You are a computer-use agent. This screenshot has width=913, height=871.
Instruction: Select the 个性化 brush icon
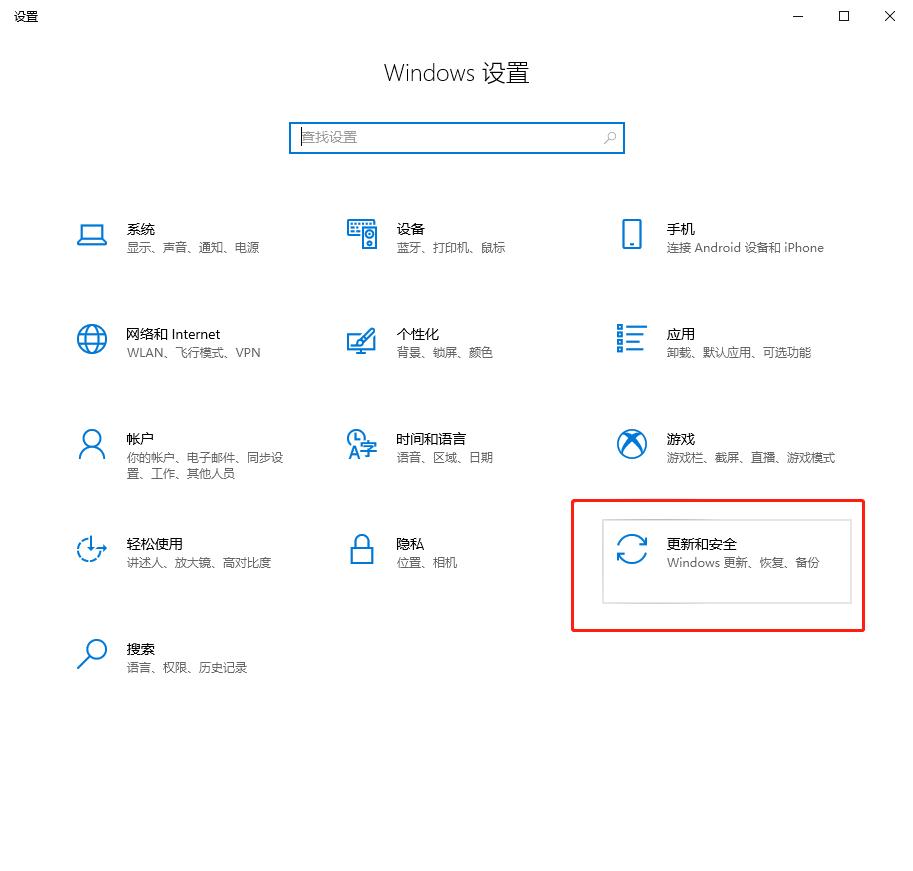point(361,339)
